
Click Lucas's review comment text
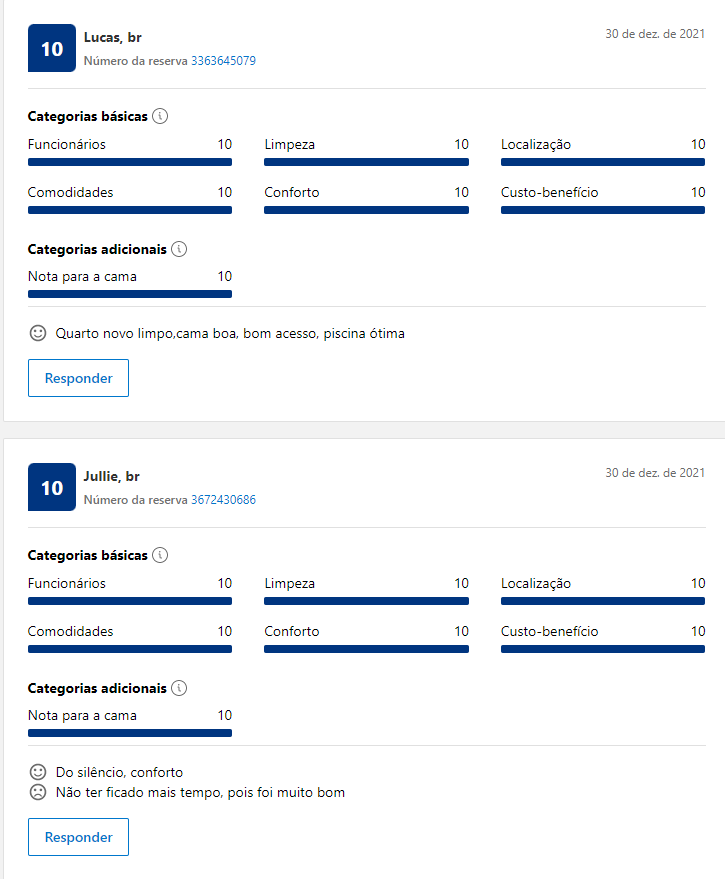click(x=230, y=334)
